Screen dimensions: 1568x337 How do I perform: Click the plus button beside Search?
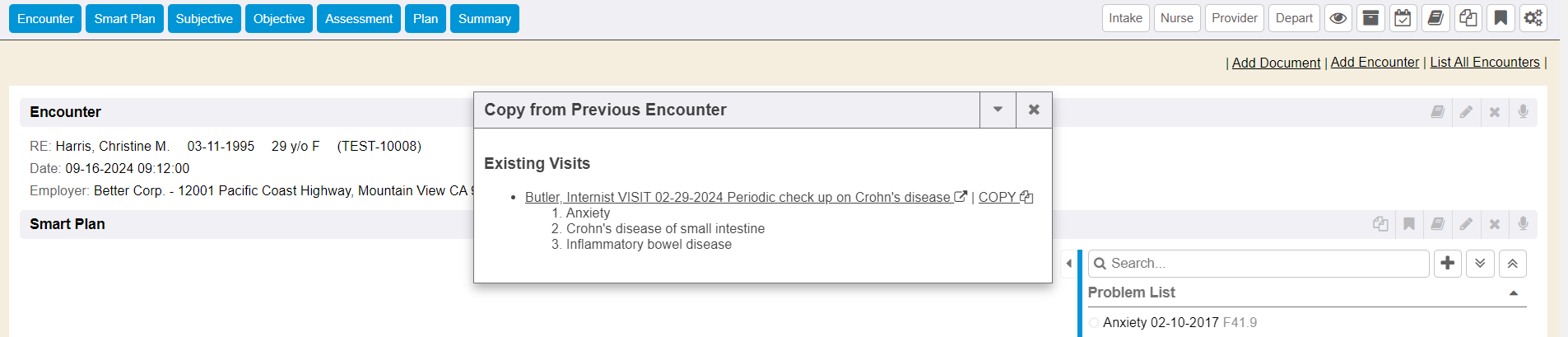(x=1448, y=264)
